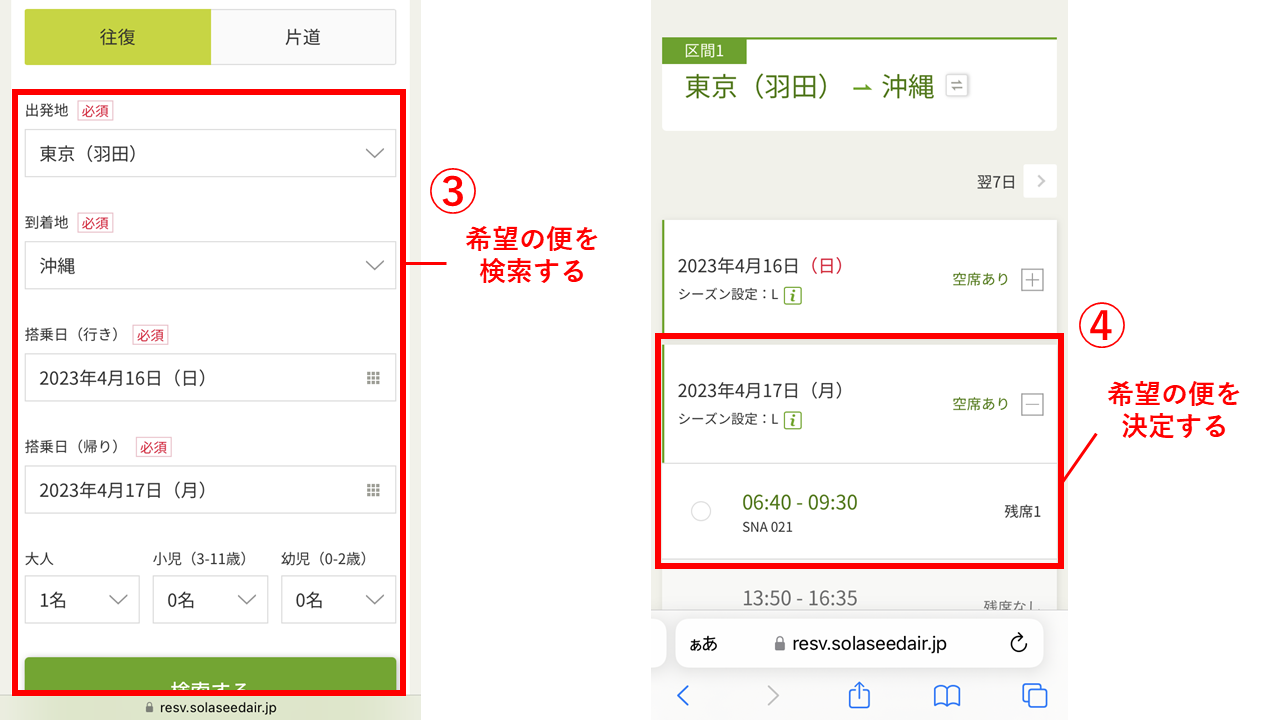Screen dimensions: 1280x720
Task: Open the 幼児 (0-2歳) count dropdown
Action: [x=338, y=599]
